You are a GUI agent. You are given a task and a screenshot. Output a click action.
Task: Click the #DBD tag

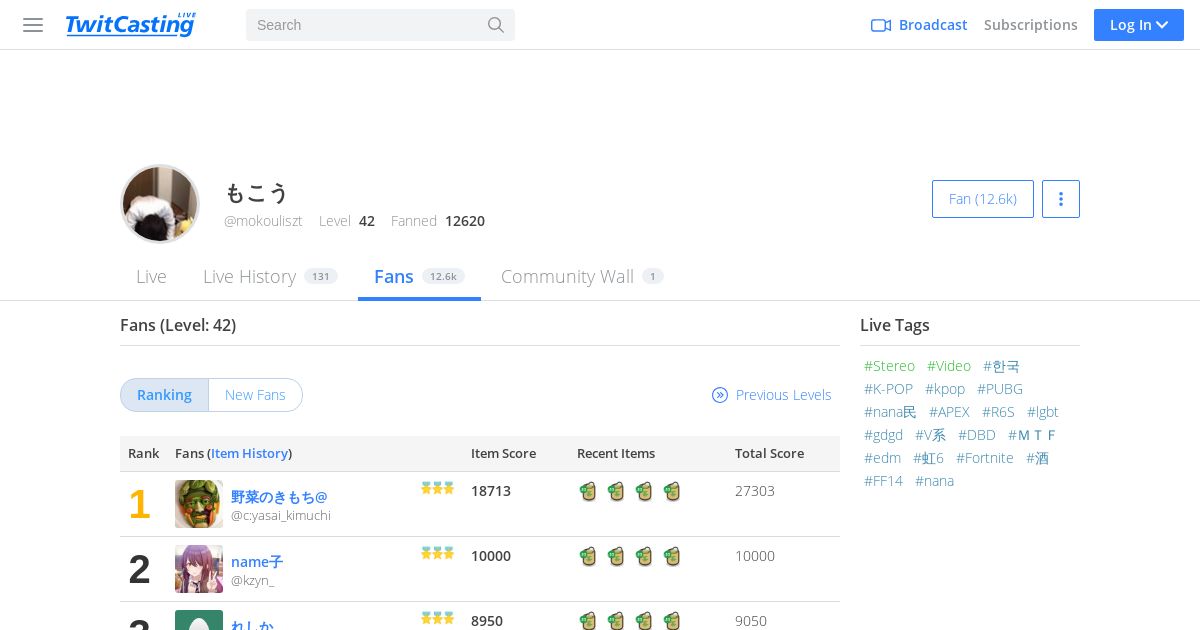click(x=977, y=435)
